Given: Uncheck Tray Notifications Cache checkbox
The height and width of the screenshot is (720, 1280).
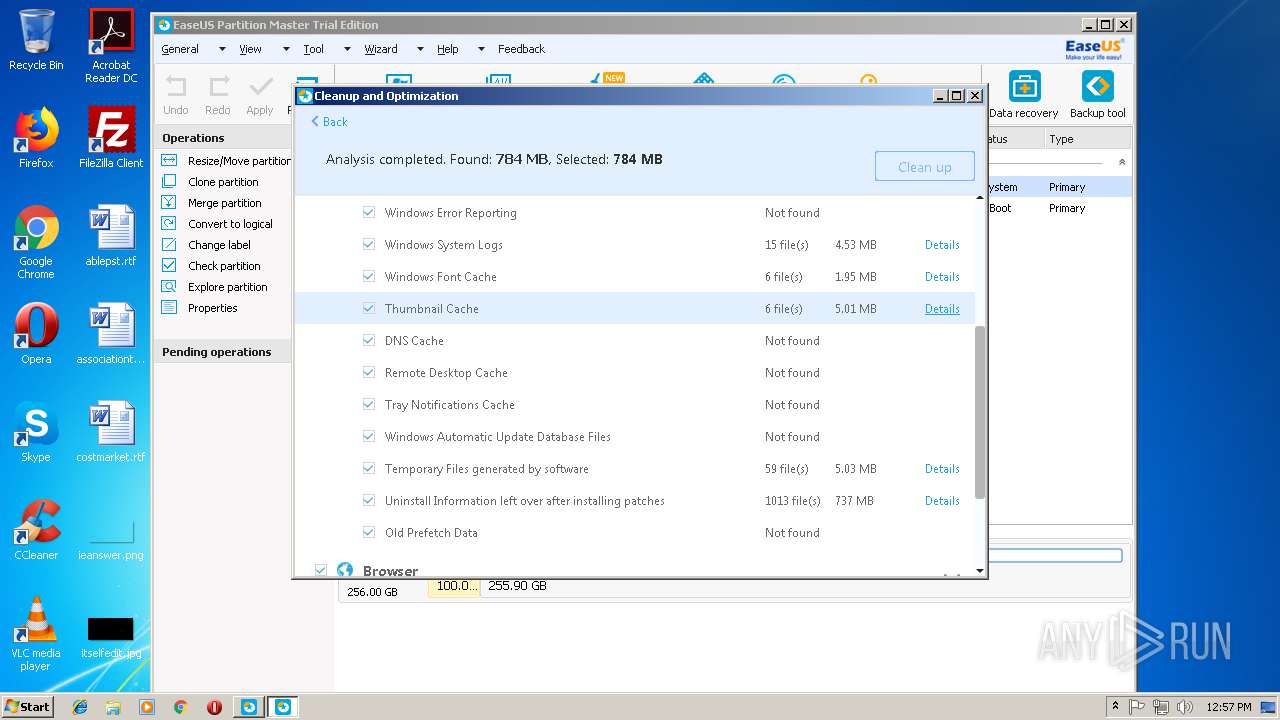Looking at the screenshot, I should pos(369,405).
